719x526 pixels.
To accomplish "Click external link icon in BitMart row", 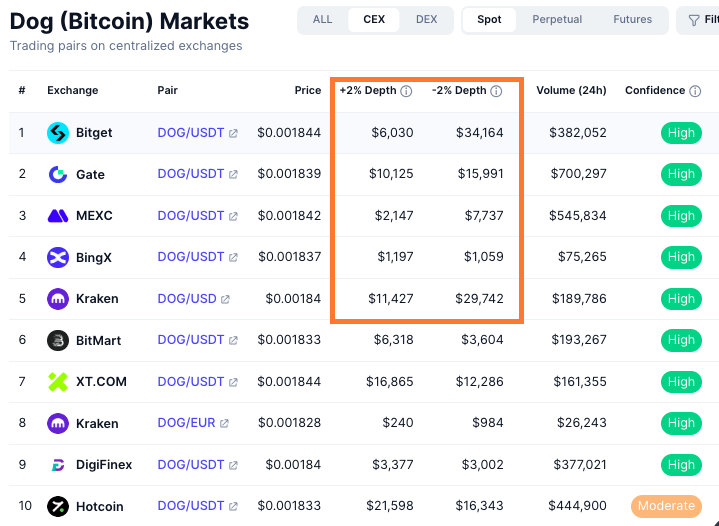I will click(233, 340).
